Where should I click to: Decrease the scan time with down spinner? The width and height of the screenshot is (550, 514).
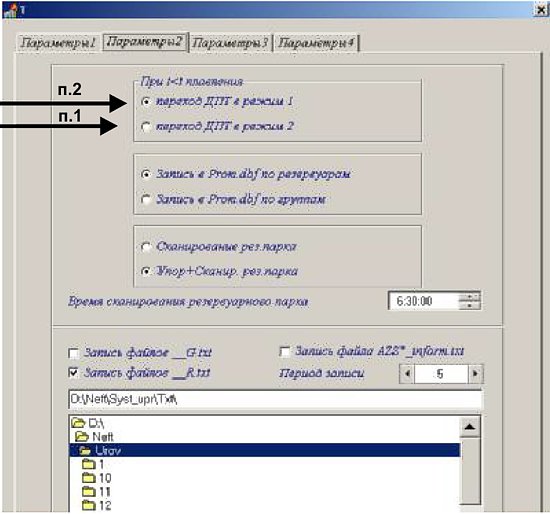(x=469, y=306)
